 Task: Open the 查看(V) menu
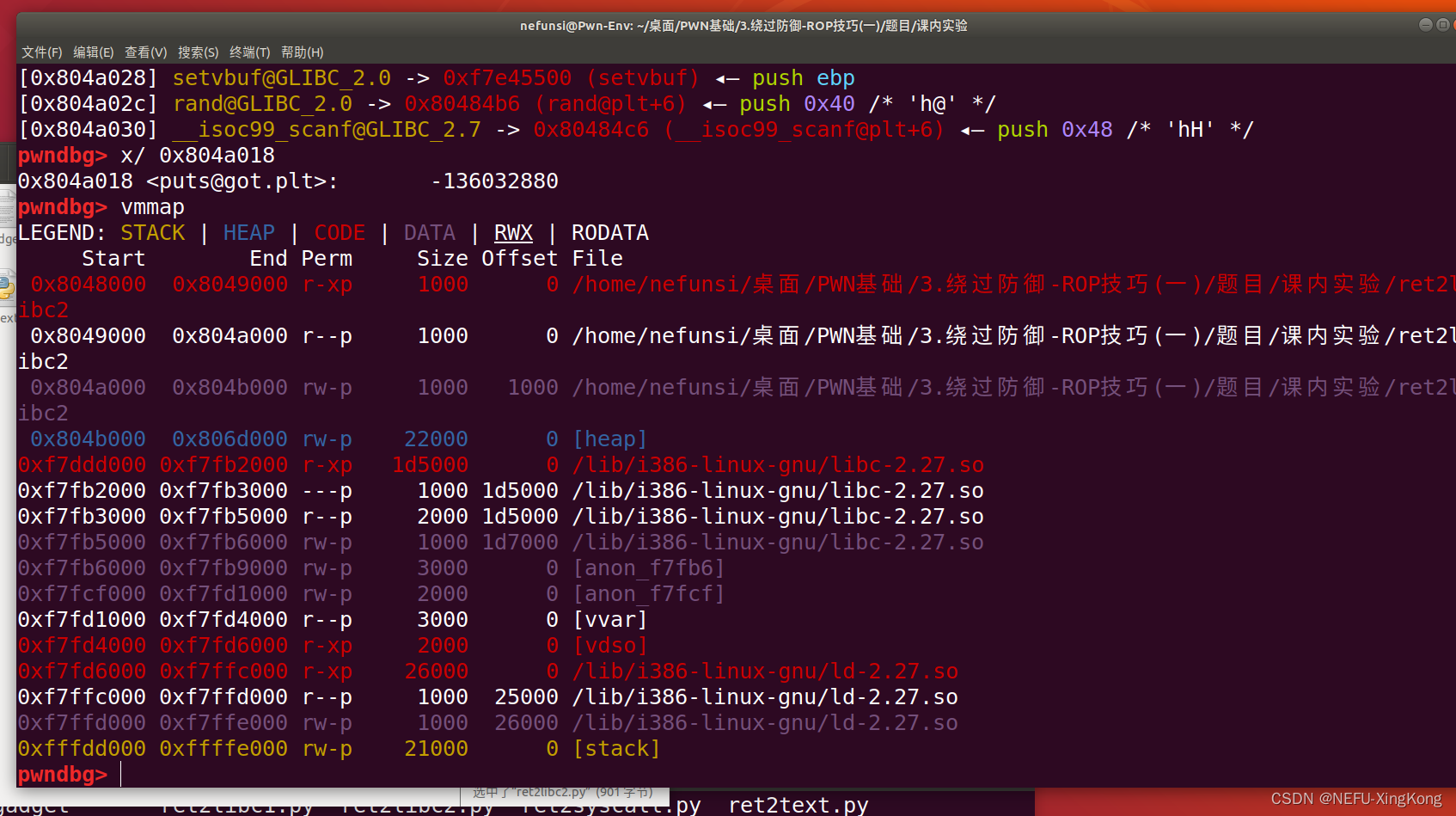(145, 52)
